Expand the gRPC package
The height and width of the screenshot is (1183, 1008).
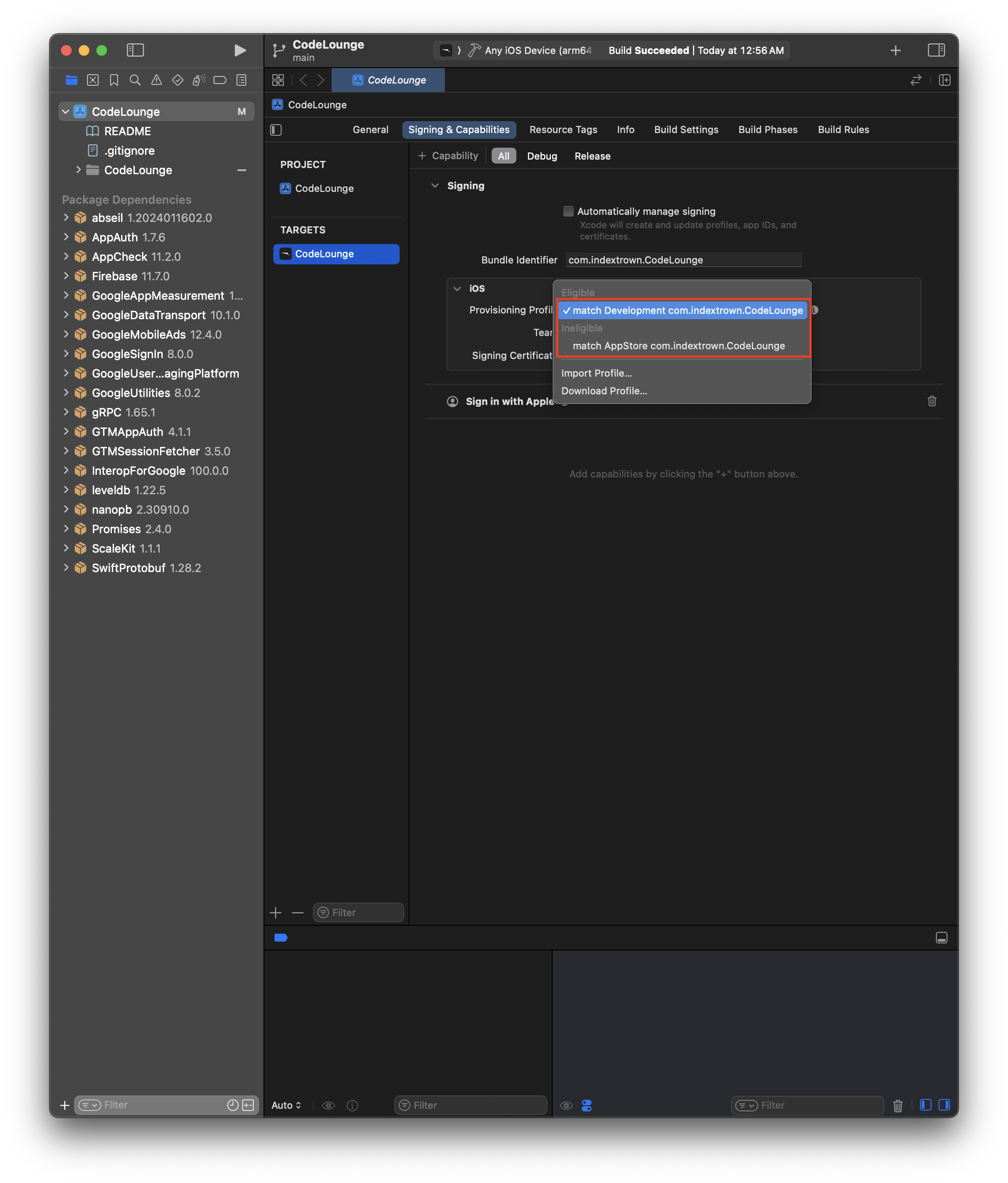66,412
